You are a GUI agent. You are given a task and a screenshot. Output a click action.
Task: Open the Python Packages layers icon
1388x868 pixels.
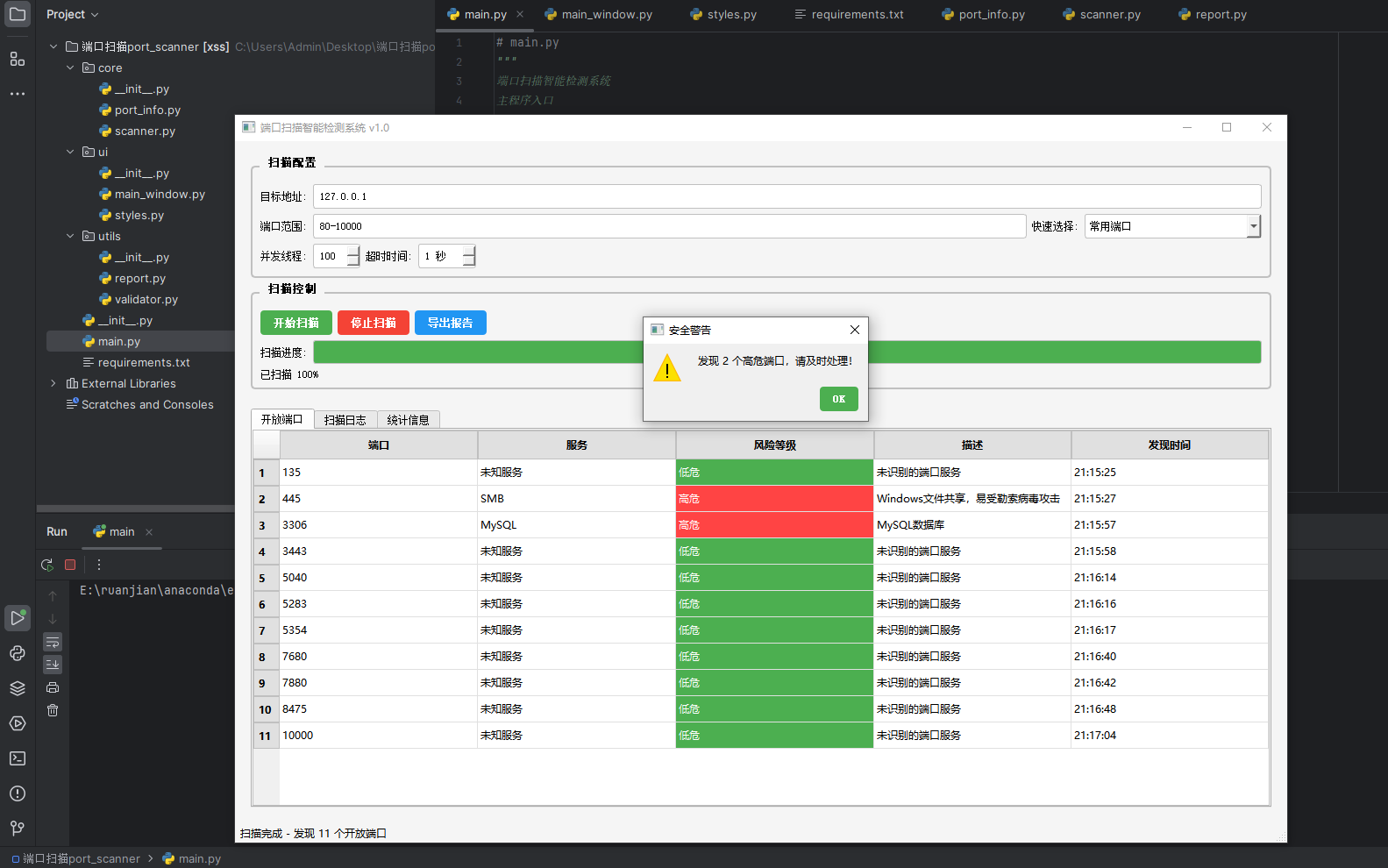pos(18,688)
